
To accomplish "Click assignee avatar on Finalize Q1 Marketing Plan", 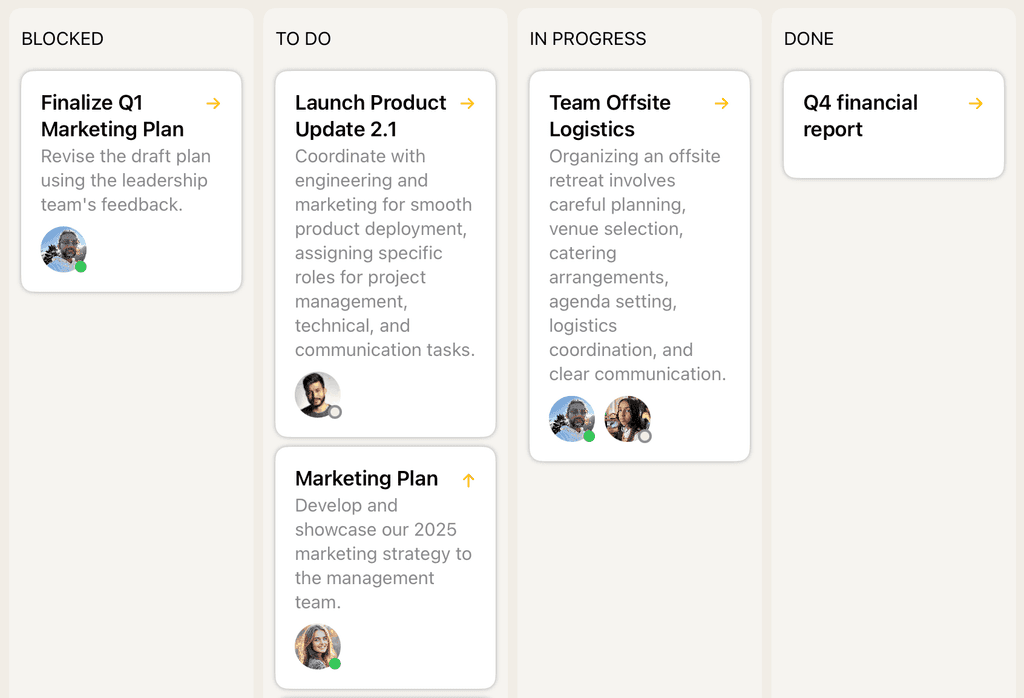I will (63, 249).
